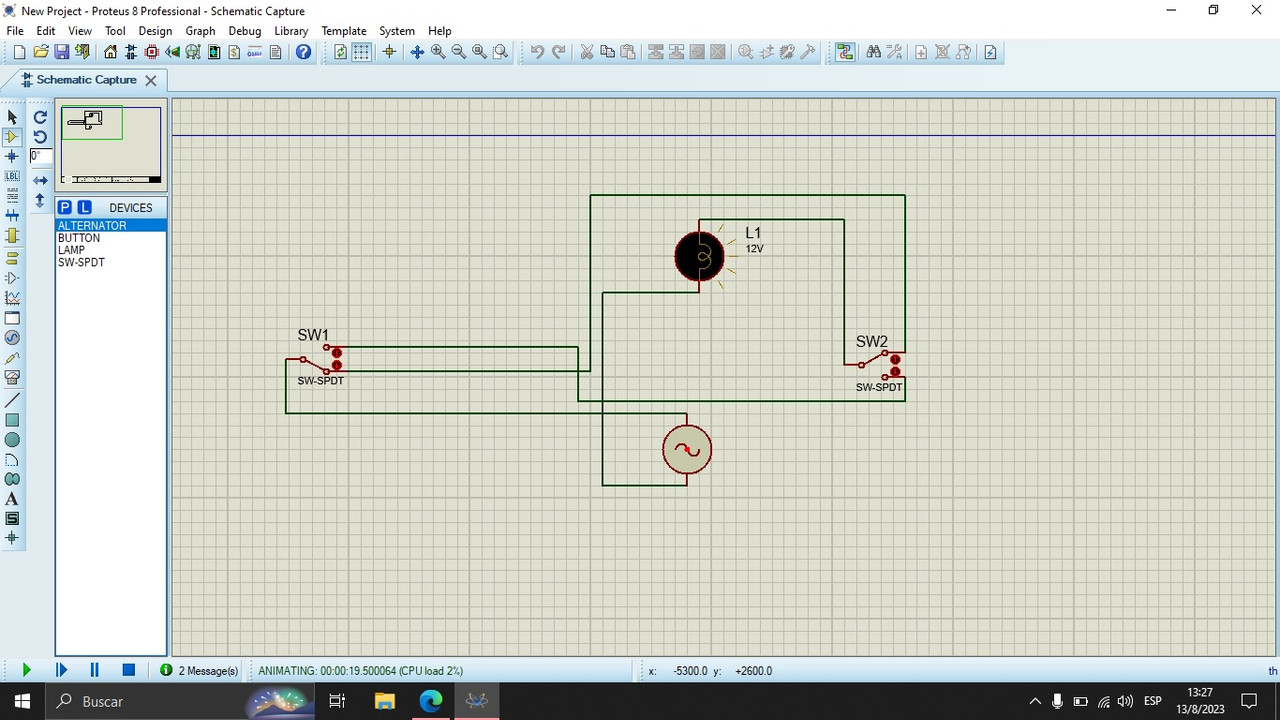Image resolution: width=1280 pixels, height=720 pixels.
Task: Zoom out of the schematic
Action: [x=459, y=52]
